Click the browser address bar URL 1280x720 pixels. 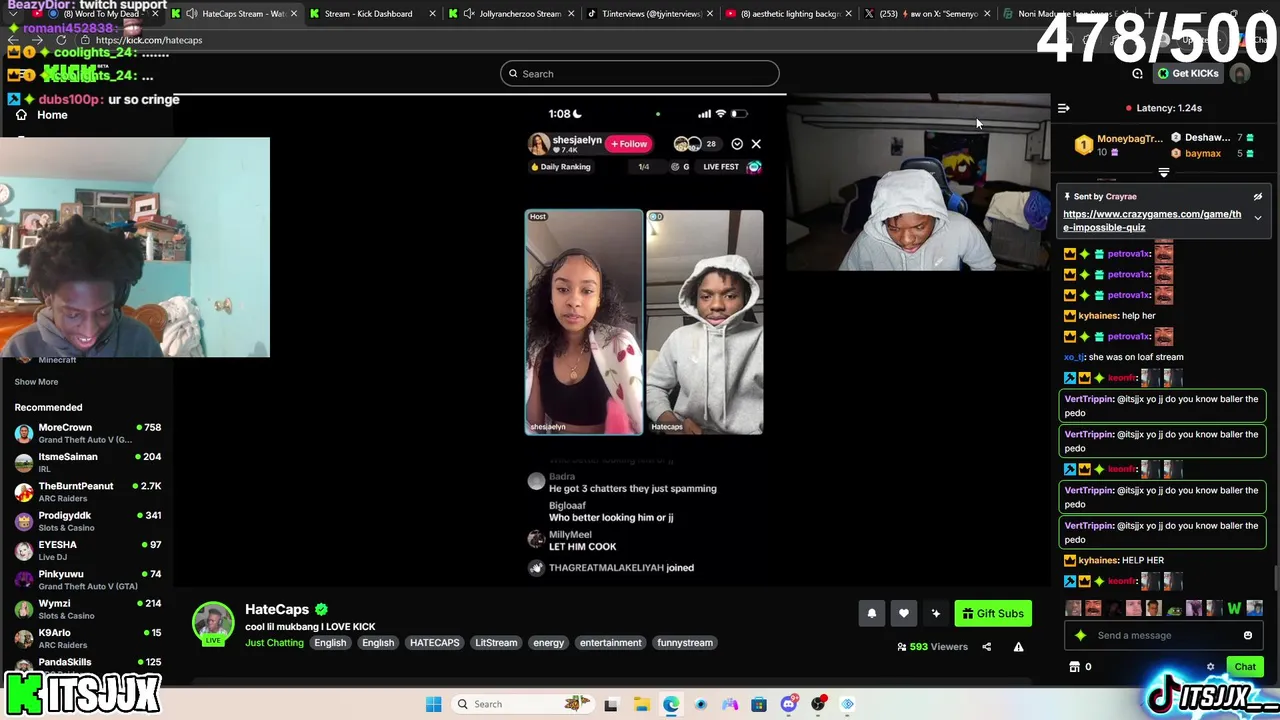click(149, 40)
